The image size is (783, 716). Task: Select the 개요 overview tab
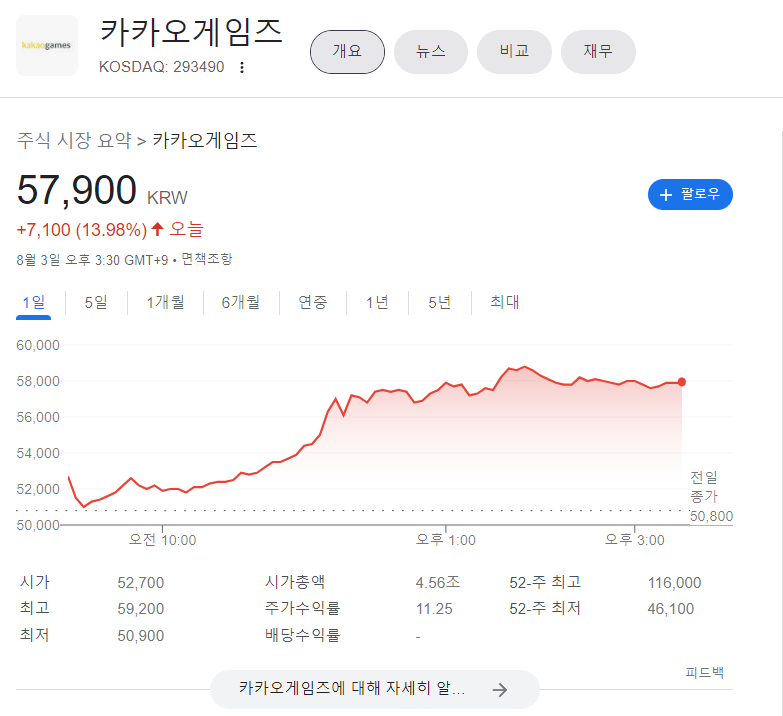tap(347, 51)
